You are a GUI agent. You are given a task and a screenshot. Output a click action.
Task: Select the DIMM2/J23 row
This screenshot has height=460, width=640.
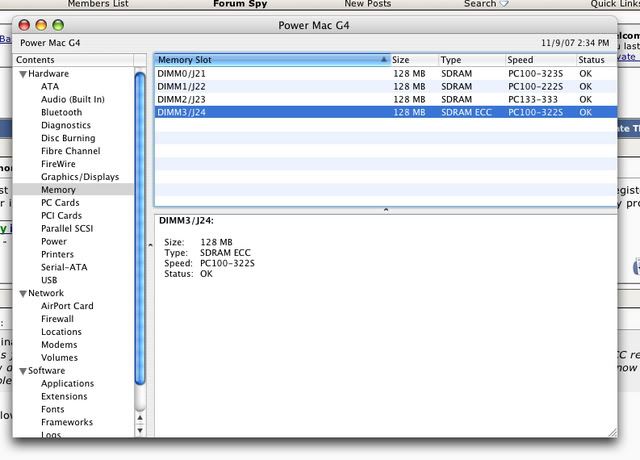coord(386,100)
